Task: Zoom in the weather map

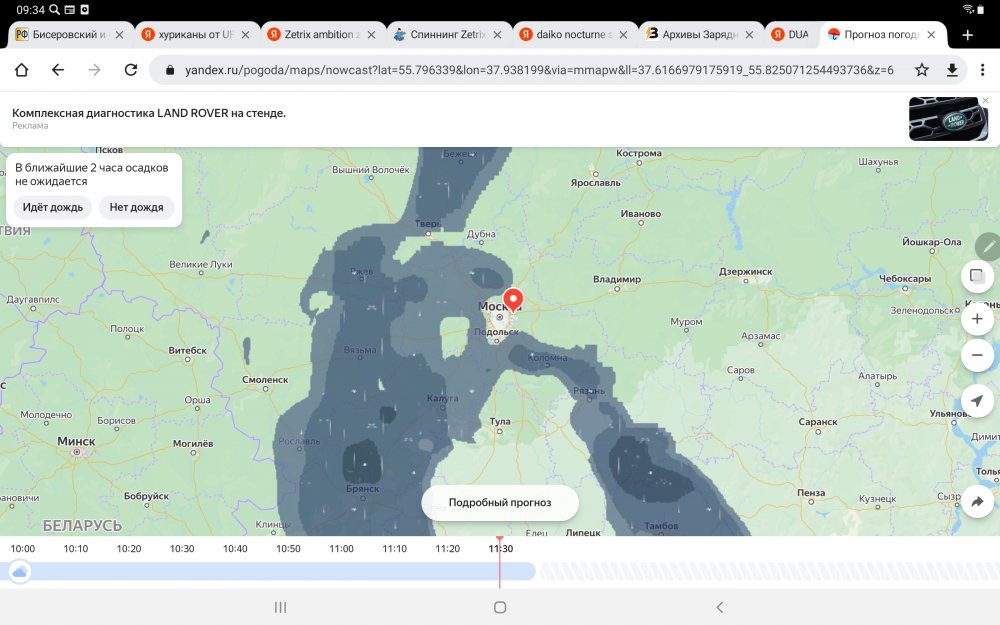Action: tap(977, 321)
